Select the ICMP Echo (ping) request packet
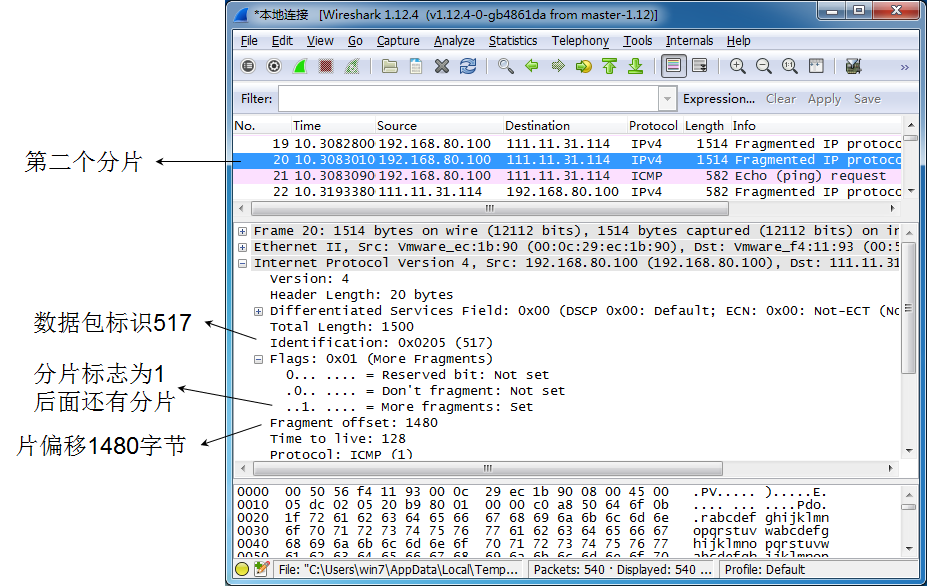 click(x=568, y=176)
